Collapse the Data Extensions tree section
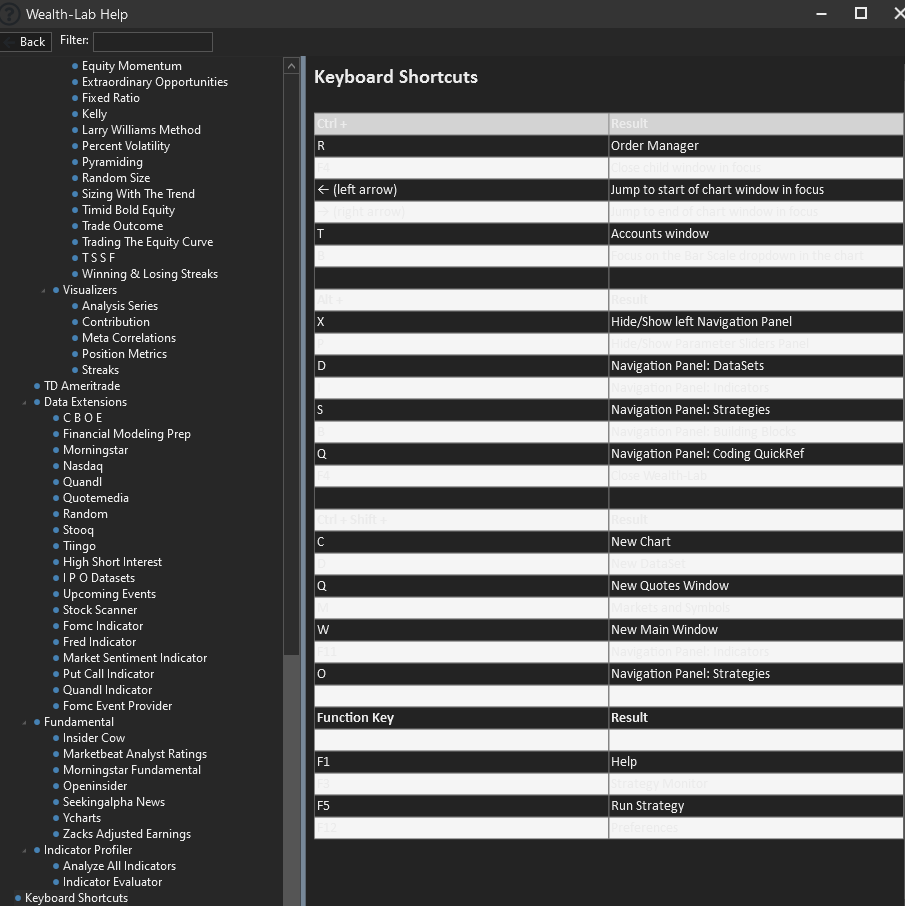The image size is (905, 906). pos(24,403)
